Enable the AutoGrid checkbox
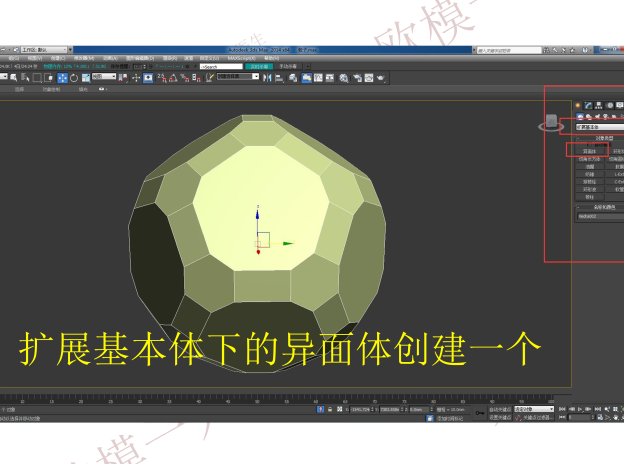This screenshot has height=464, width=624. 587,145
